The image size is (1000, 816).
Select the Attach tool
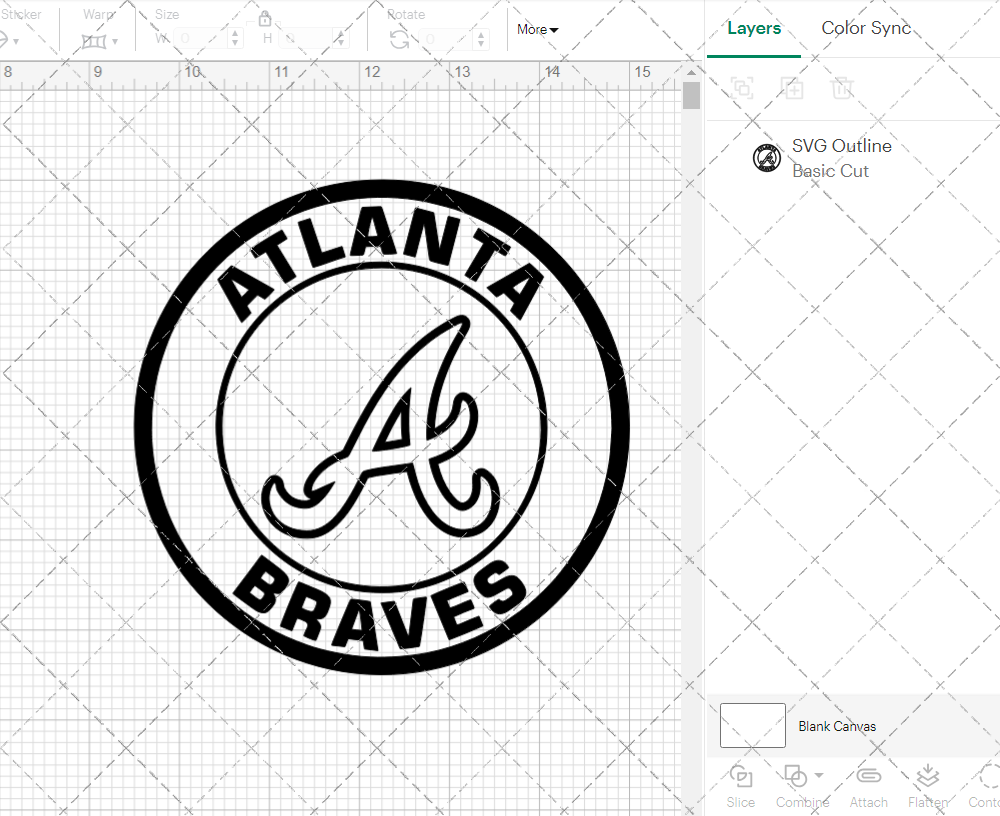click(868, 785)
